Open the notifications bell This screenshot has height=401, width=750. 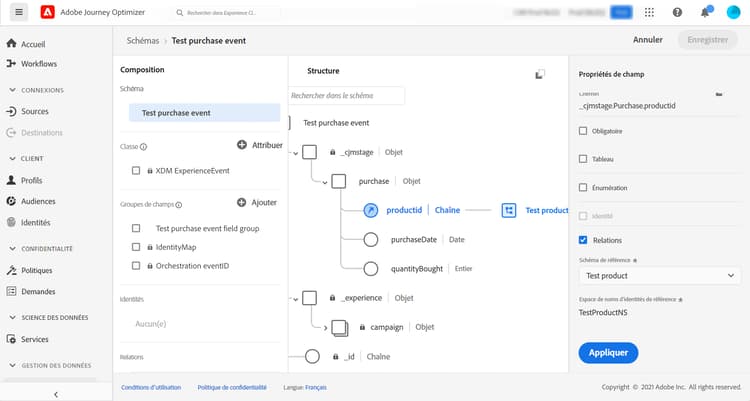(x=705, y=12)
